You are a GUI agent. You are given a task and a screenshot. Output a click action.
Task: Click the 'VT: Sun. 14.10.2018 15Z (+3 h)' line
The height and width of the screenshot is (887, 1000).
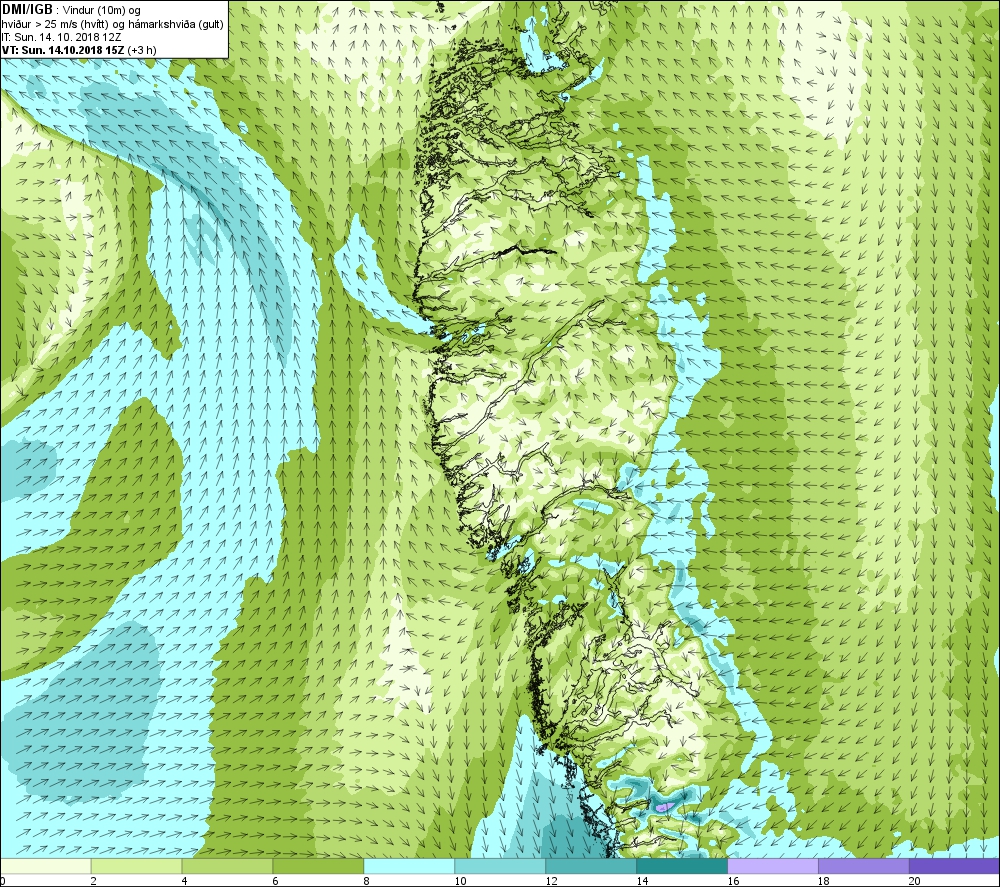[x=79, y=50]
